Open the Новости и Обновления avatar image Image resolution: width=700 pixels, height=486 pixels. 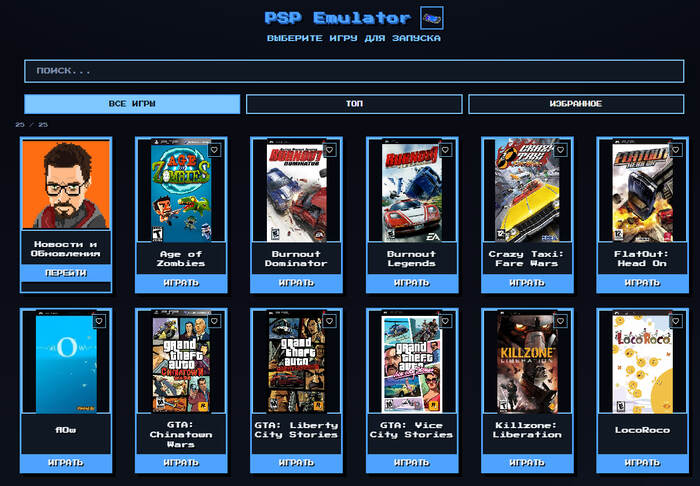(x=66, y=184)
